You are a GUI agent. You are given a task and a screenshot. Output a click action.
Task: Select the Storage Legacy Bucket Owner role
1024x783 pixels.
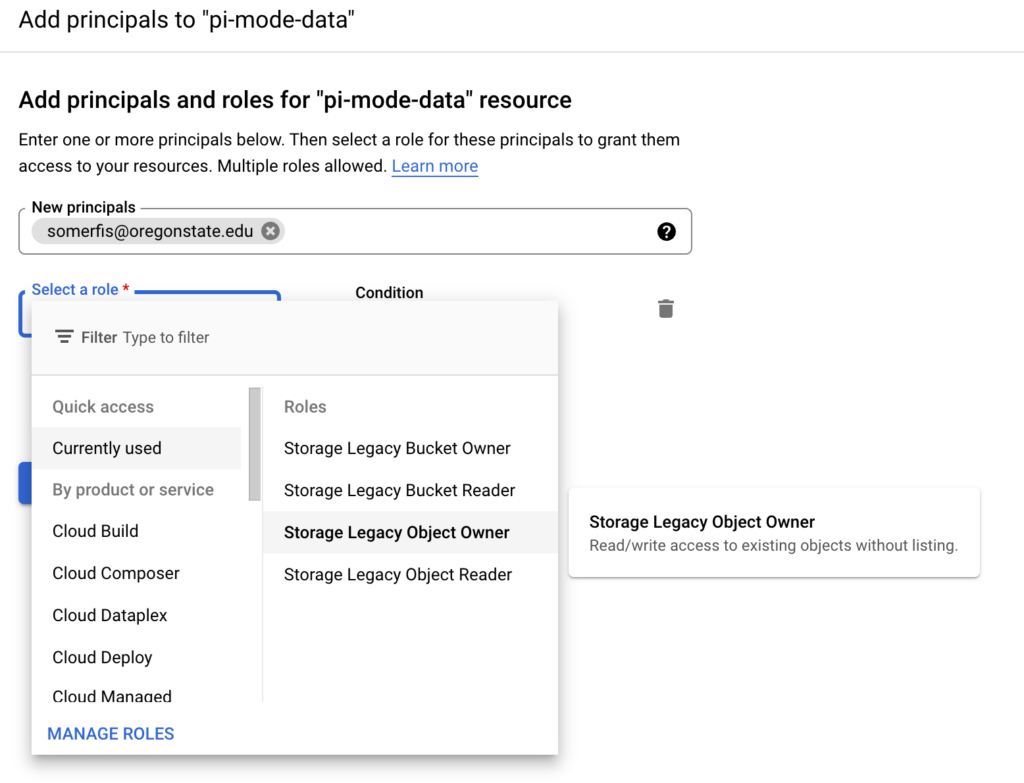point(410,448)
